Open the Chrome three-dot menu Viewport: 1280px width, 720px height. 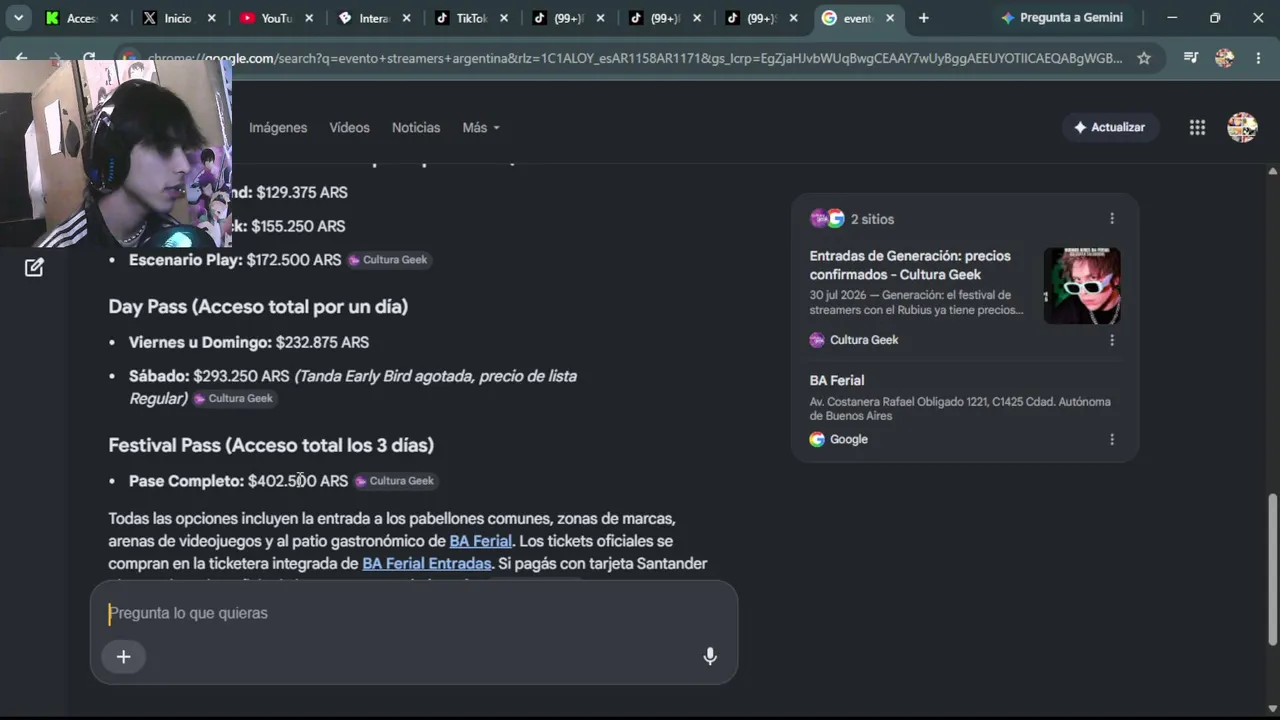coord(1258,58)
